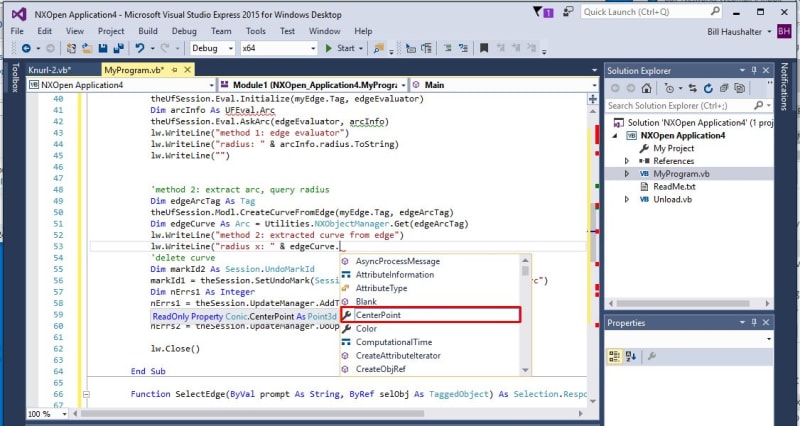Image resolution: width=800 pixels, height=426 pixels.
Task: Click the send feedback icon beside Quick Launch
Action: pos(568,12)
